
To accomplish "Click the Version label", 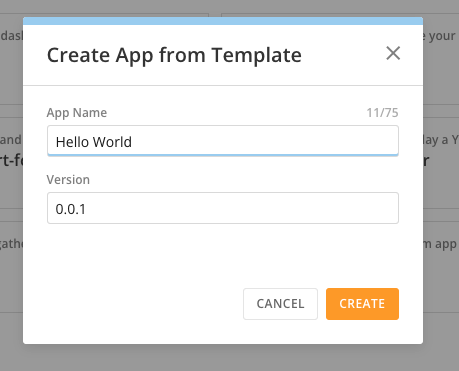I will click(68, 180).
